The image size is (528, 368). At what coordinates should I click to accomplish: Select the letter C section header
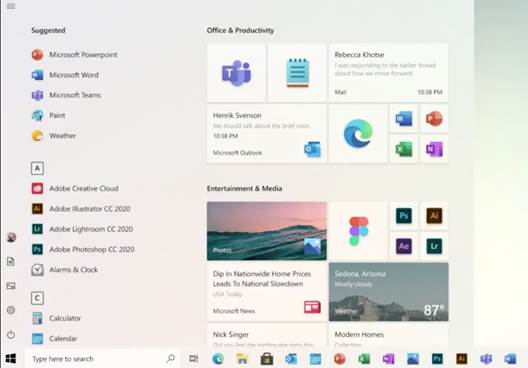tap(37, 298)
